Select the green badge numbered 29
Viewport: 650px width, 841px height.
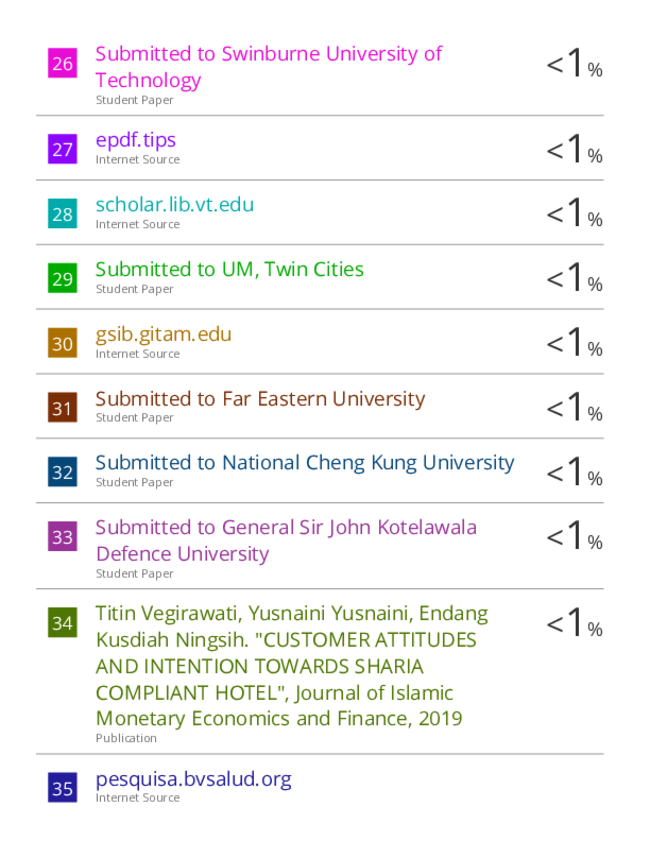pos(62,278)
